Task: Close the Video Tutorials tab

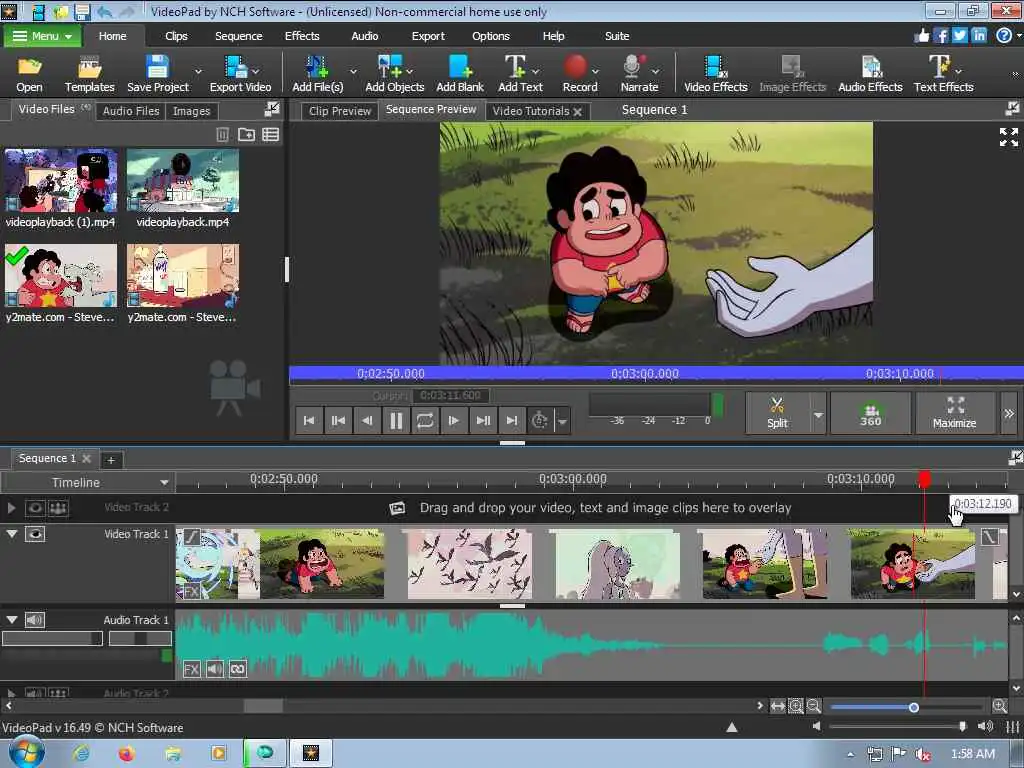Action: (x=577, y=112)
